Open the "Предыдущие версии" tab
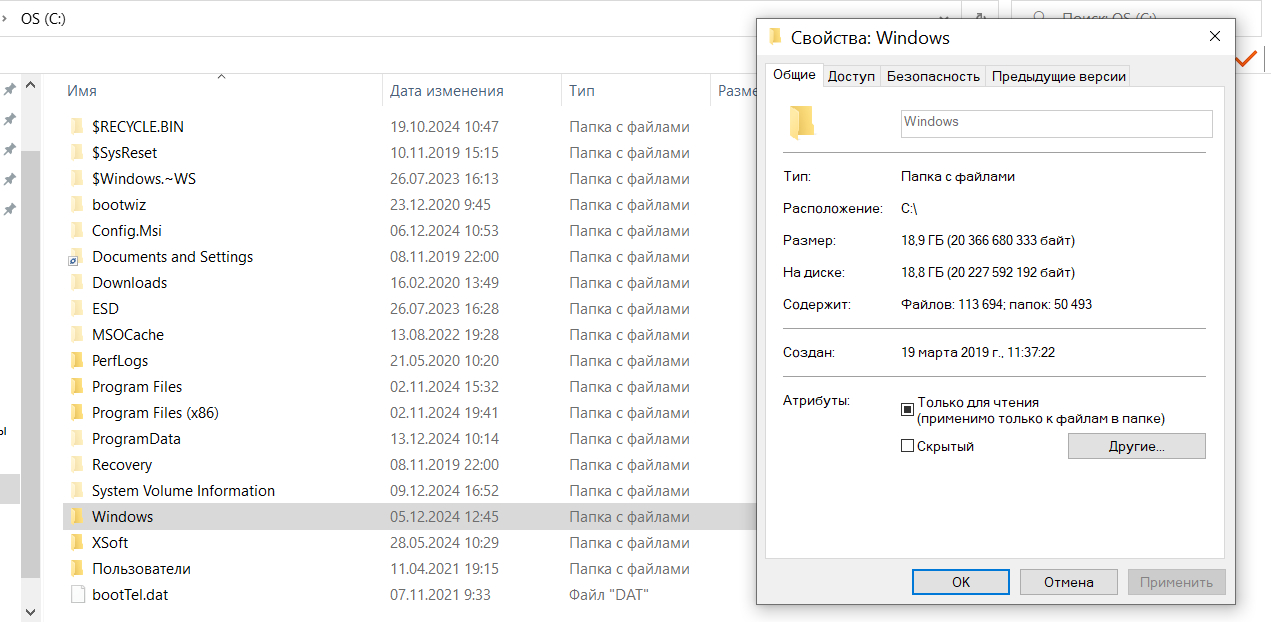The height and width of the screenshot is (622, 1271). (1059, 76)
